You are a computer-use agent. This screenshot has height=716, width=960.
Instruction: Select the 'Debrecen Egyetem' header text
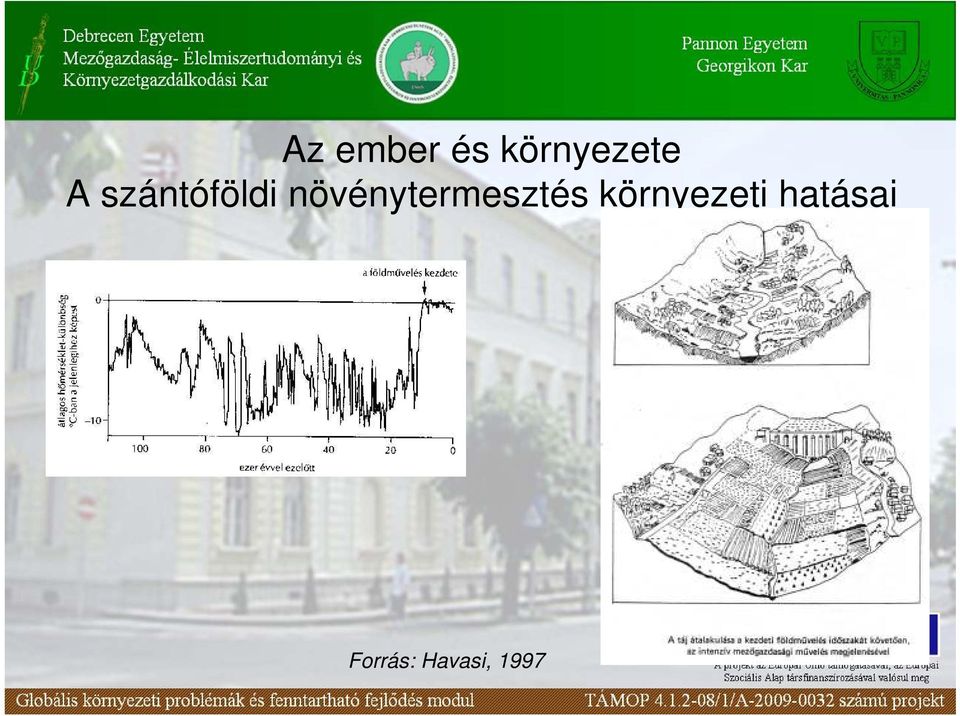133,36
